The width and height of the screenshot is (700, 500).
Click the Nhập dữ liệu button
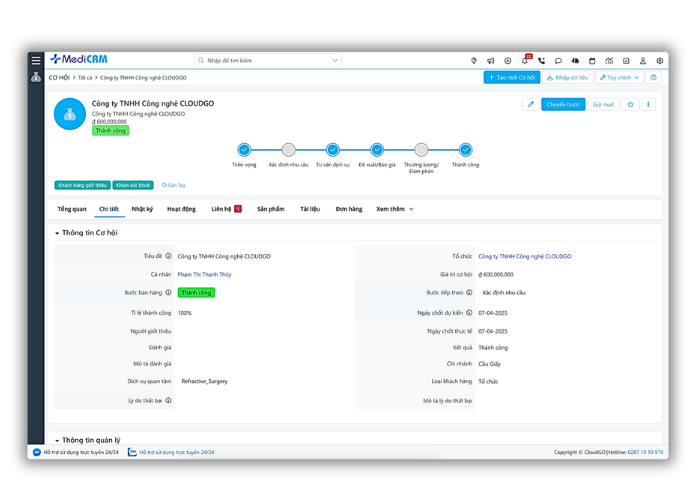click(567, 78)
